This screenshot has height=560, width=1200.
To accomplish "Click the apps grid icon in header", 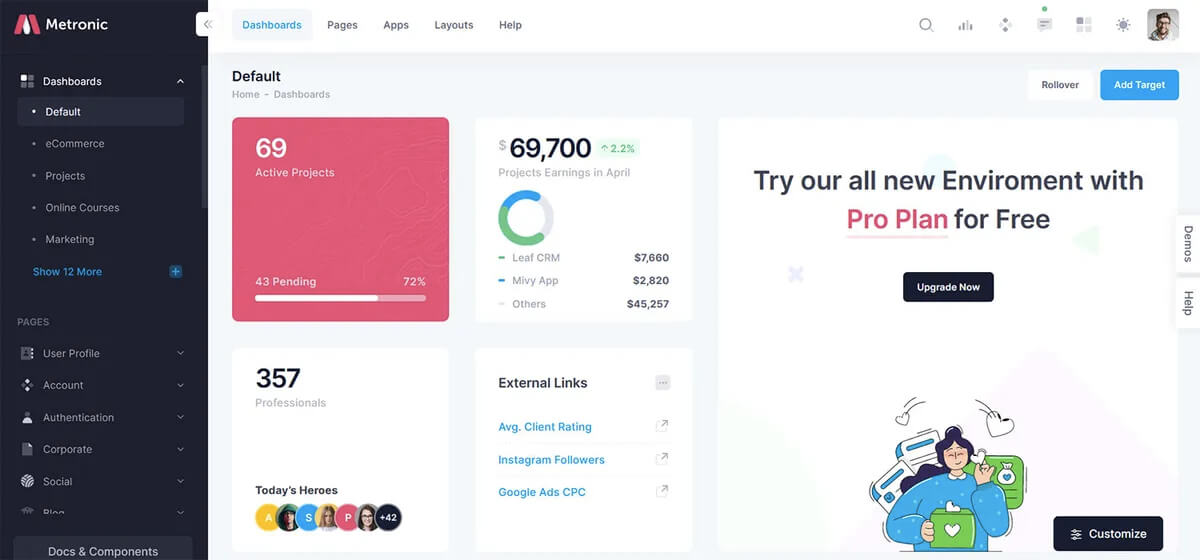I will (x=1083, y=25).
